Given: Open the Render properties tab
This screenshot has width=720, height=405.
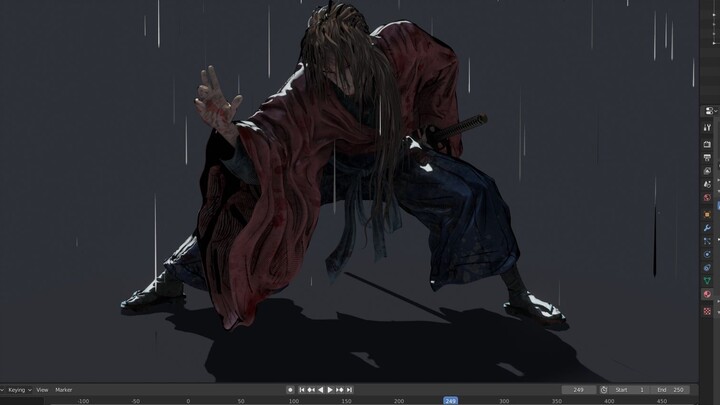Looking at the screenshot, I should [x=707, y=144].
